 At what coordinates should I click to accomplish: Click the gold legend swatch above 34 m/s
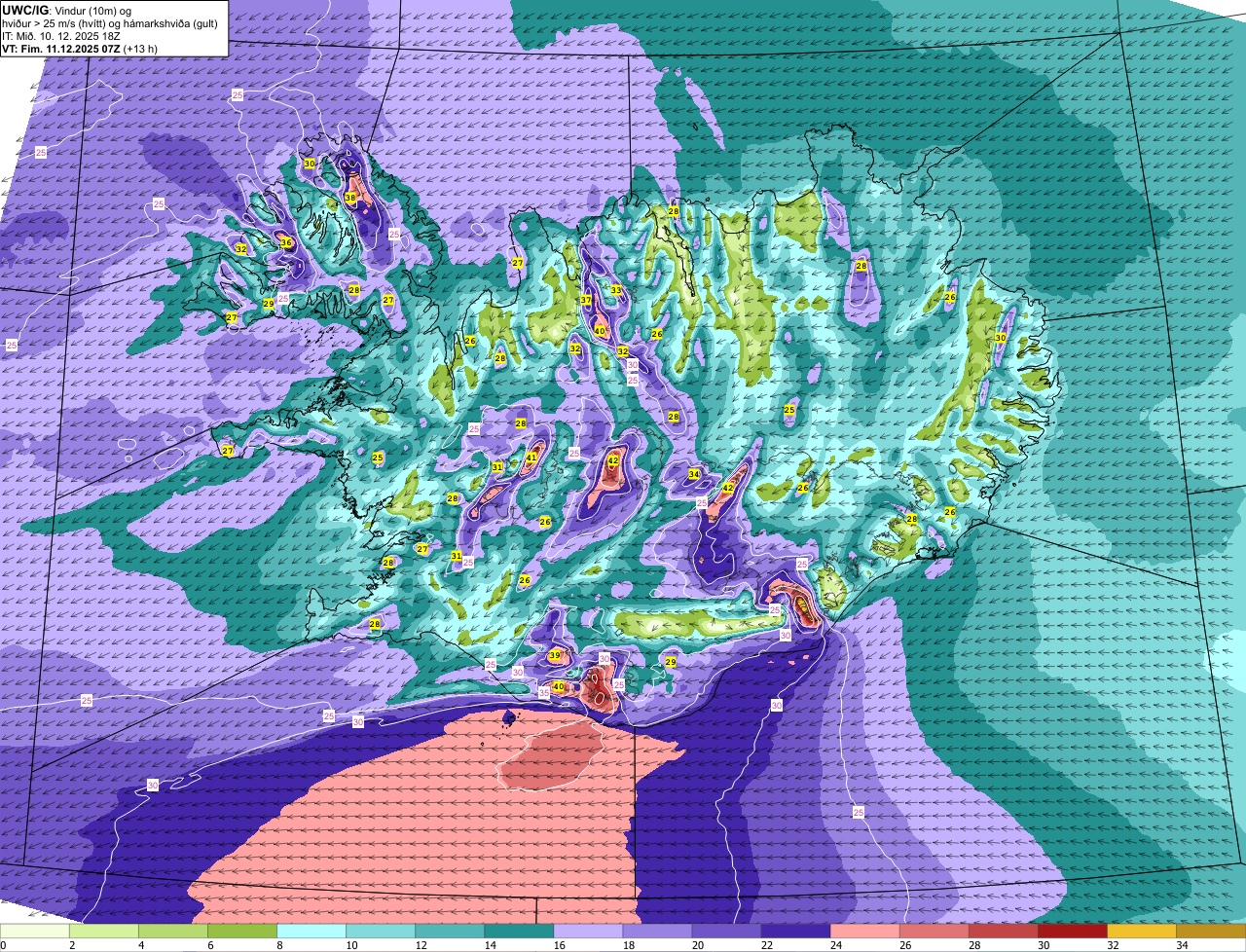[x=1210, y=932]
